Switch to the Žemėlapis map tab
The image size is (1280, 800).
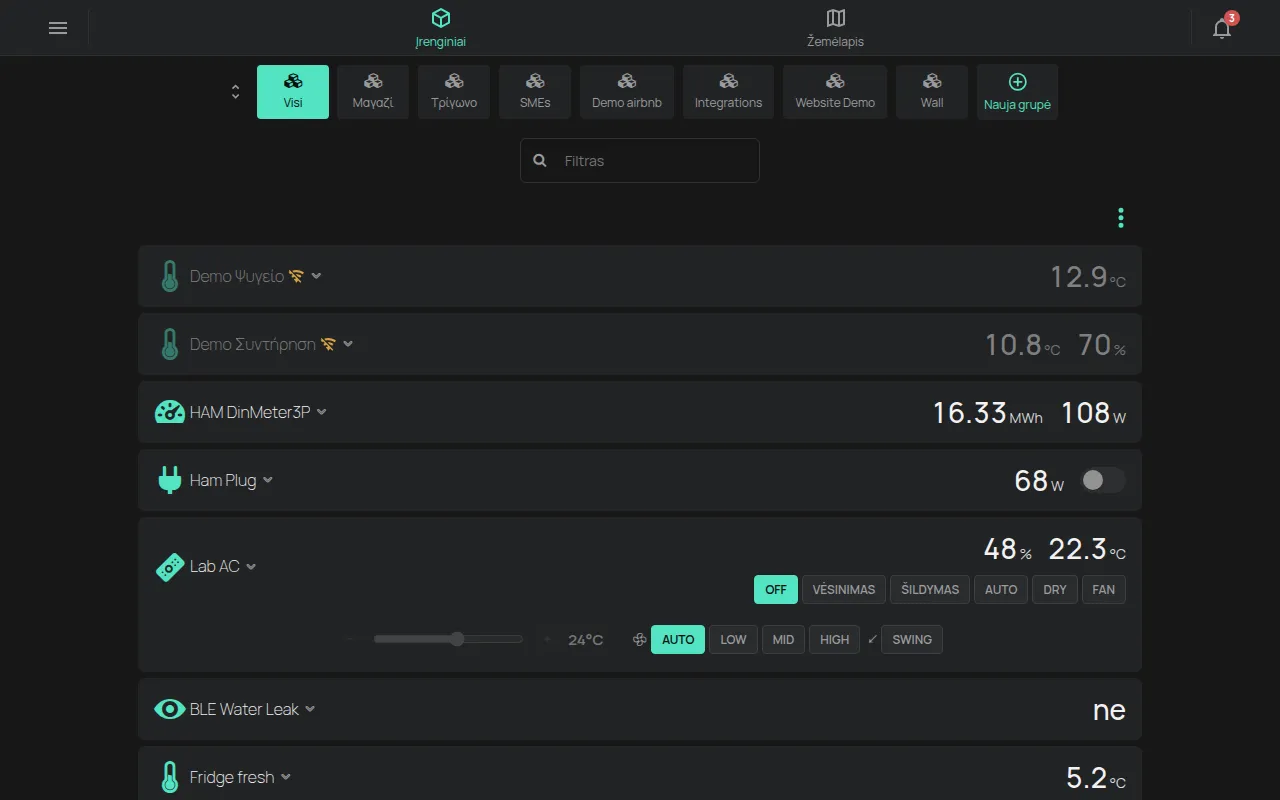tap(836, 28)
